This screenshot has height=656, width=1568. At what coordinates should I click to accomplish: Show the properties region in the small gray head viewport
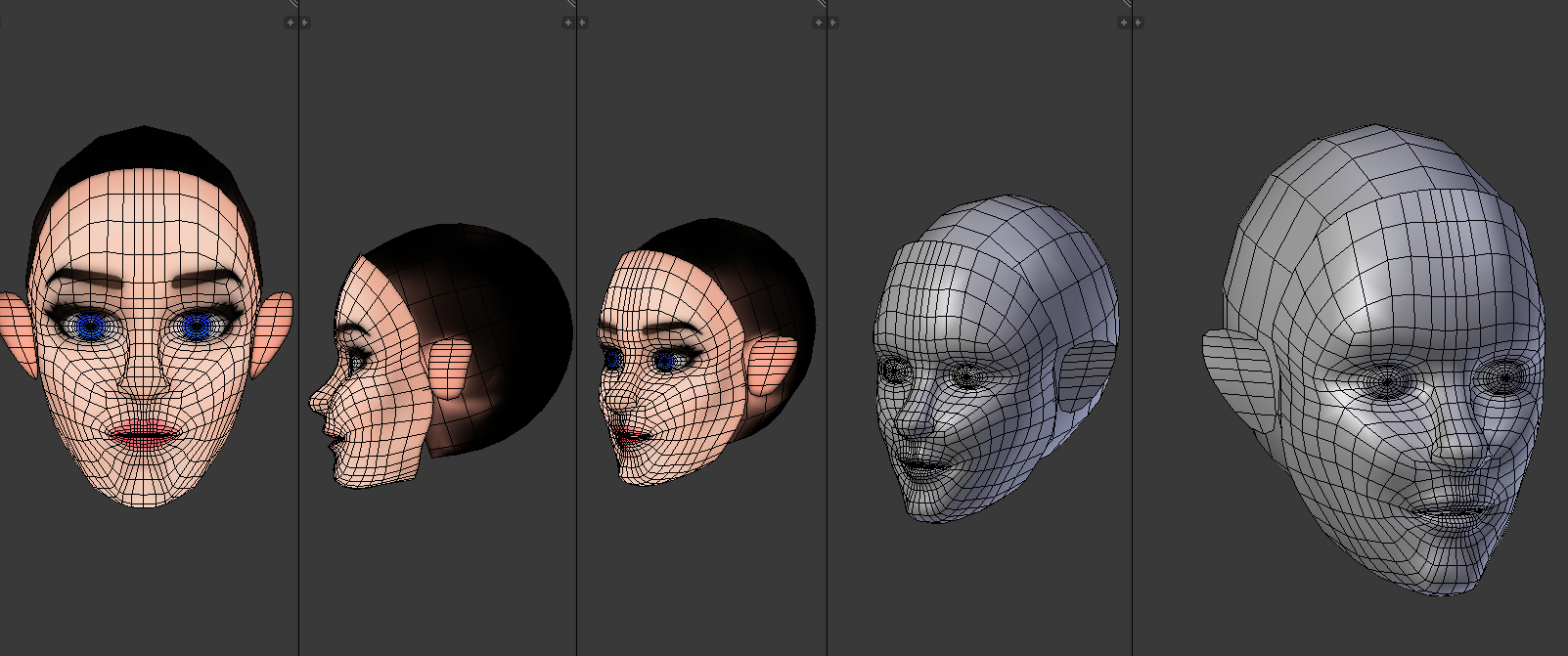1123,22
